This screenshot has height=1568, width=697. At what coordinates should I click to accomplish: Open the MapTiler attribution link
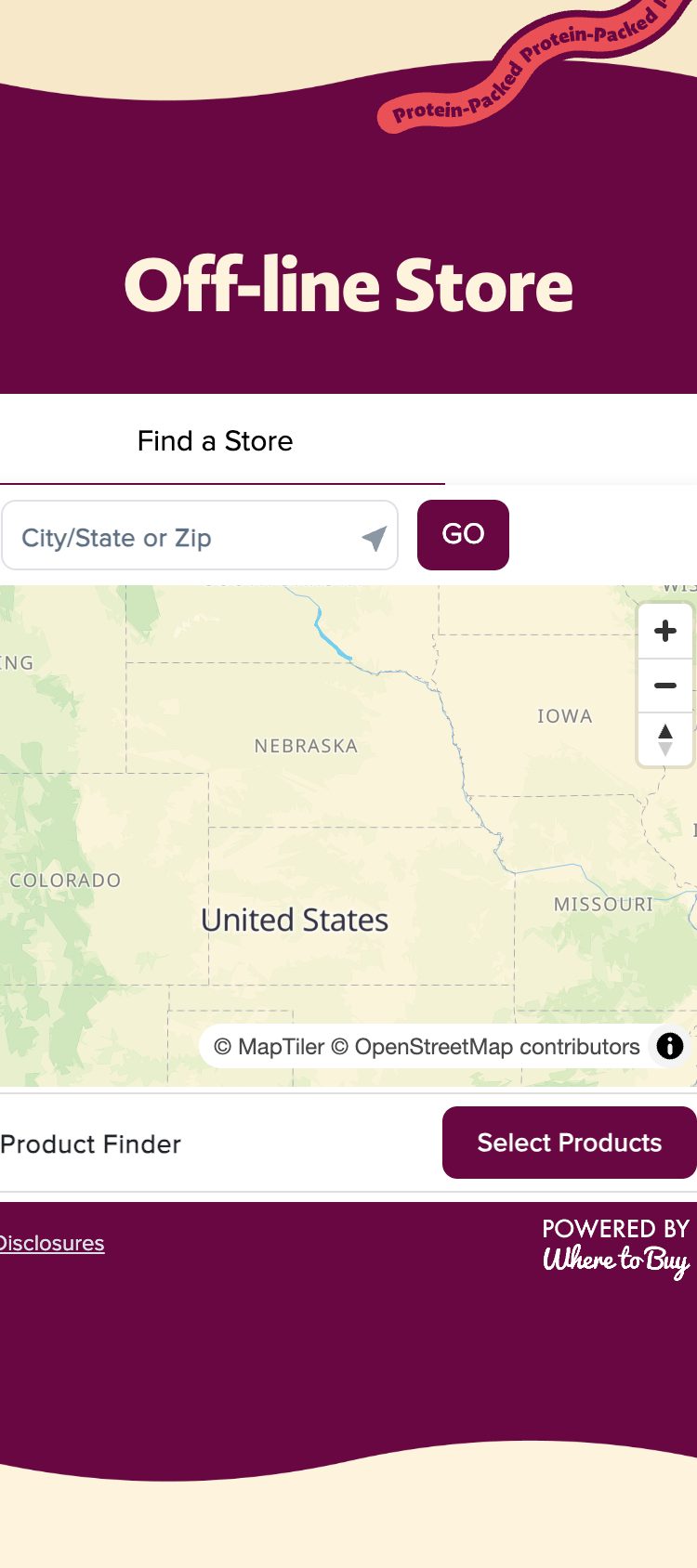(x=270, y=1047)
